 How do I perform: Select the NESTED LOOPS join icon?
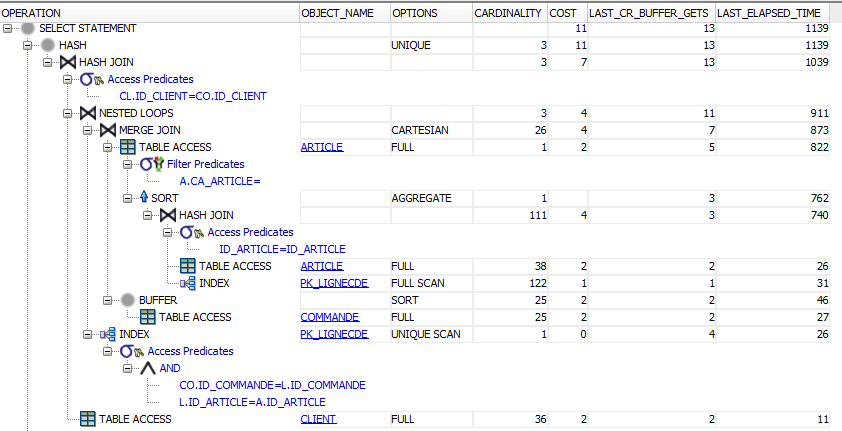click(x=88, y=113)
